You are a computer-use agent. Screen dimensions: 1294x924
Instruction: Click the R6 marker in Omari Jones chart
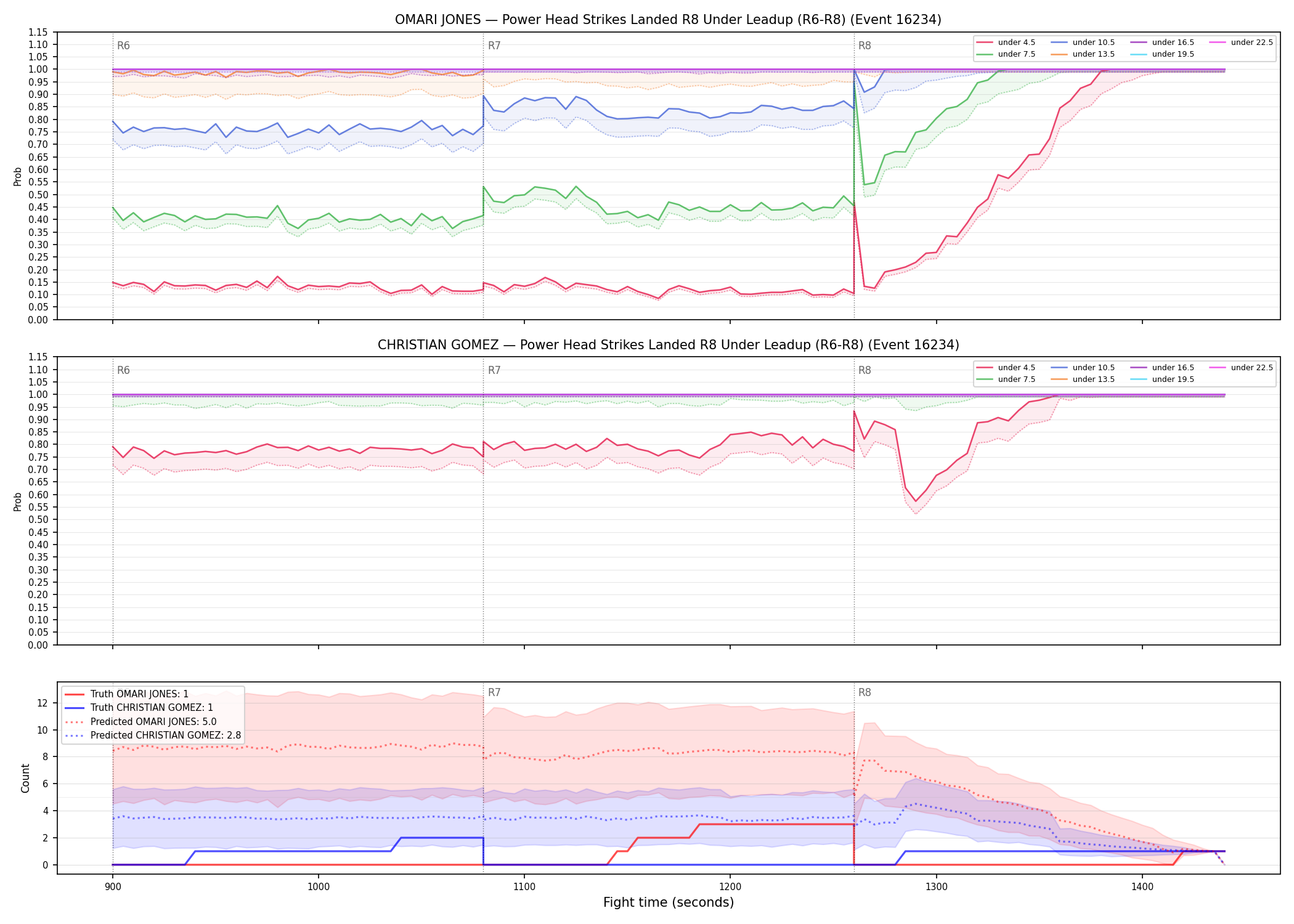[x=123, y=46]
